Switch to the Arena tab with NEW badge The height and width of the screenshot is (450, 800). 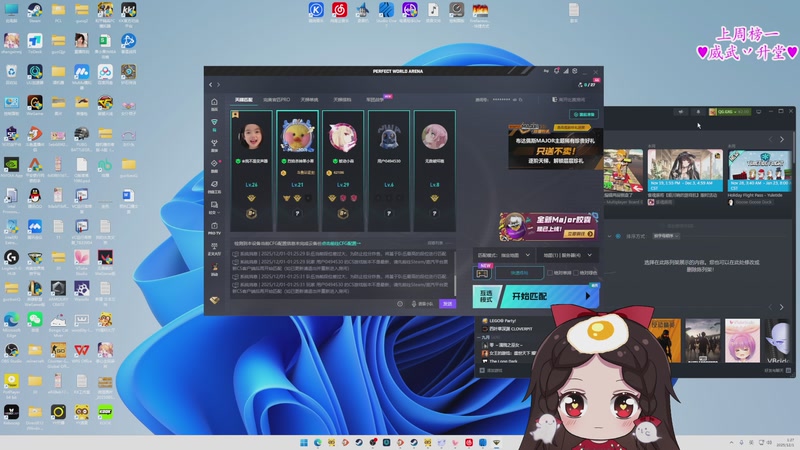pyautogui.click(x=376, y=99)
